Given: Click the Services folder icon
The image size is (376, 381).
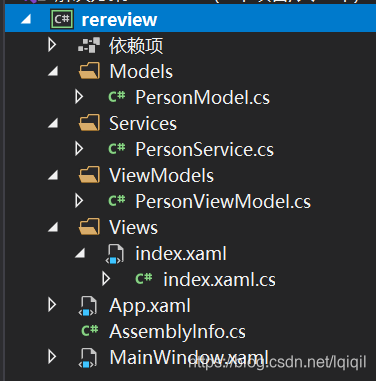Looking at the screenshot, I should [x=89, y=123].
